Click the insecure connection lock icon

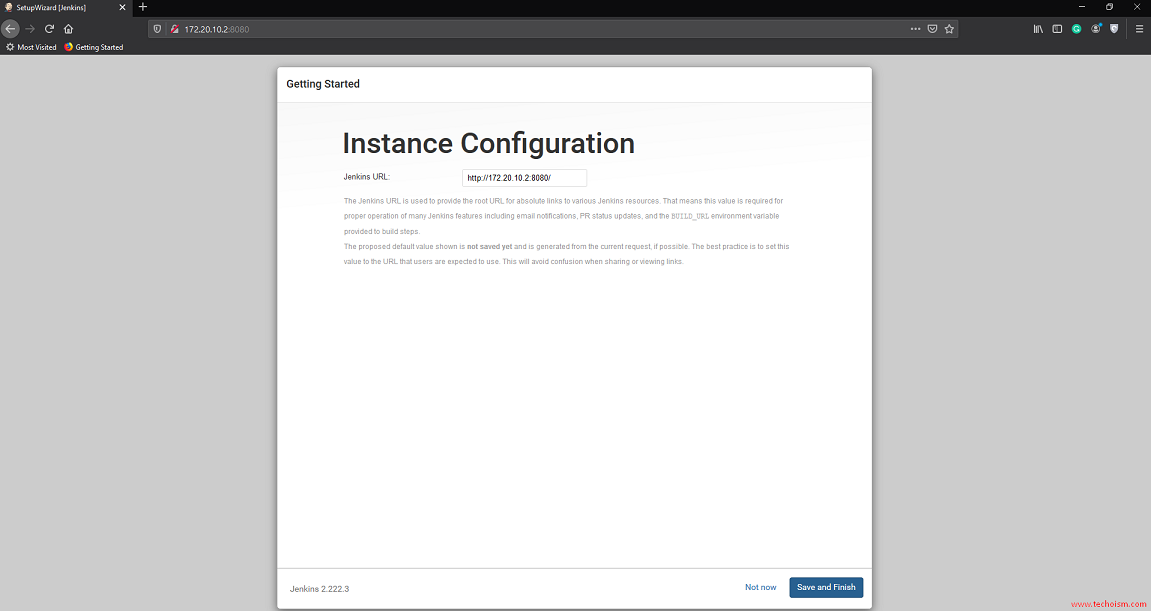(x=175, y=29)
